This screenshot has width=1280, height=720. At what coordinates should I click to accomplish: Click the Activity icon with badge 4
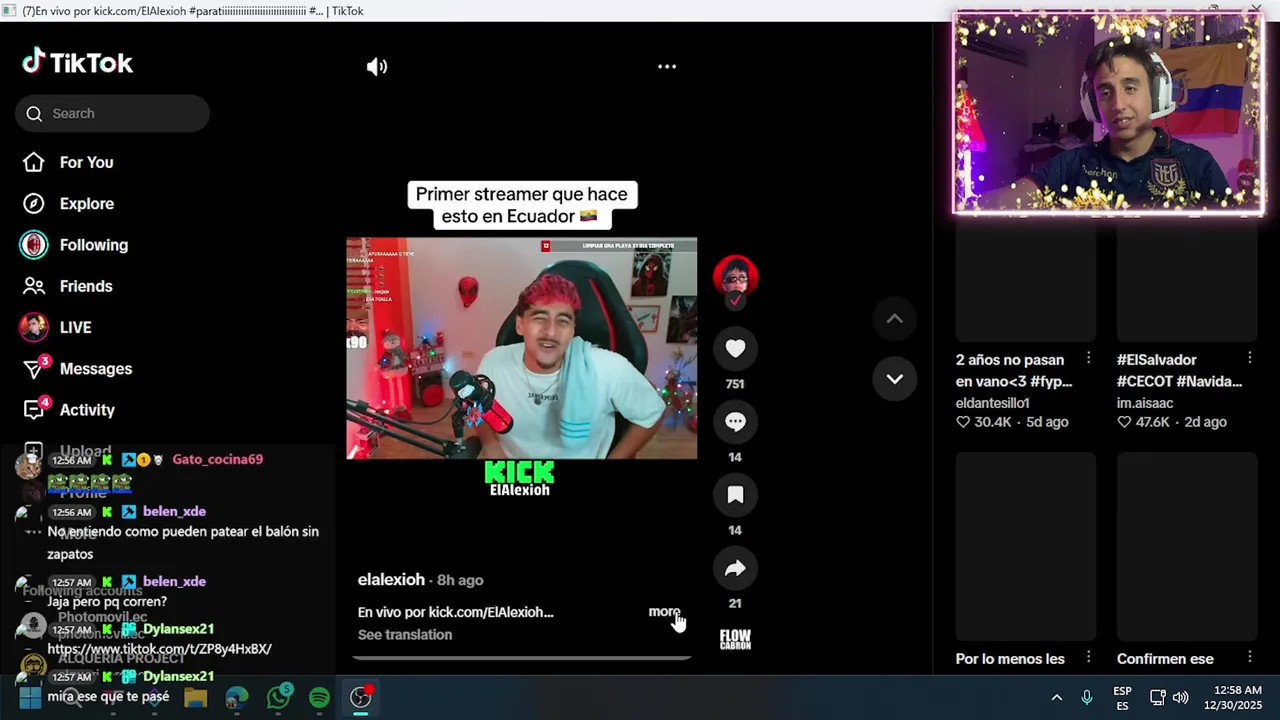[x=35, y=409]
